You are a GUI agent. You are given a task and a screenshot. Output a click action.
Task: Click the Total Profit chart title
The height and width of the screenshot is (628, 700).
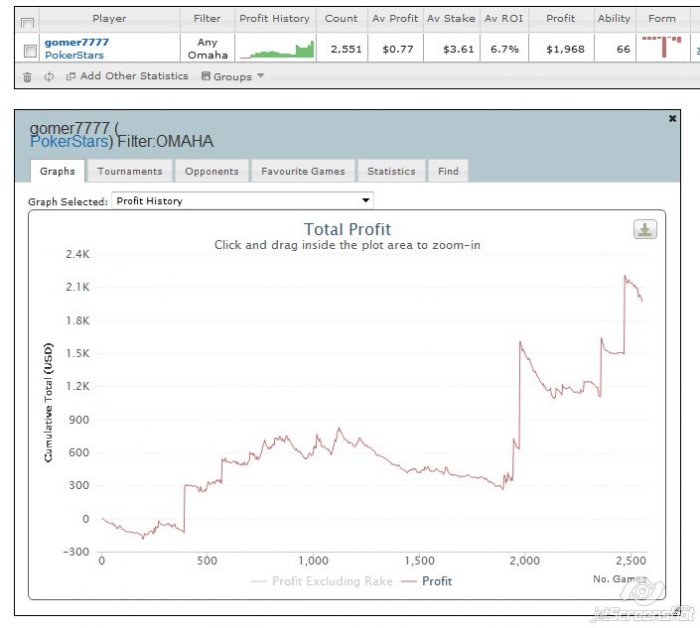pyautogui.click(x=347, y=229)
